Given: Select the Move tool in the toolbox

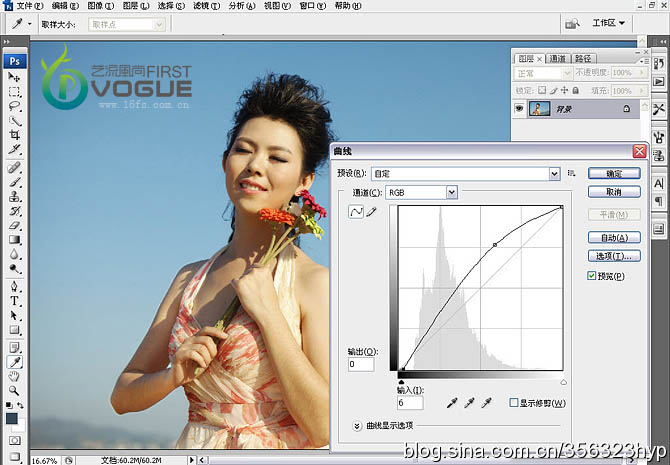Looking at the screenshot, I should pos(14,77).
